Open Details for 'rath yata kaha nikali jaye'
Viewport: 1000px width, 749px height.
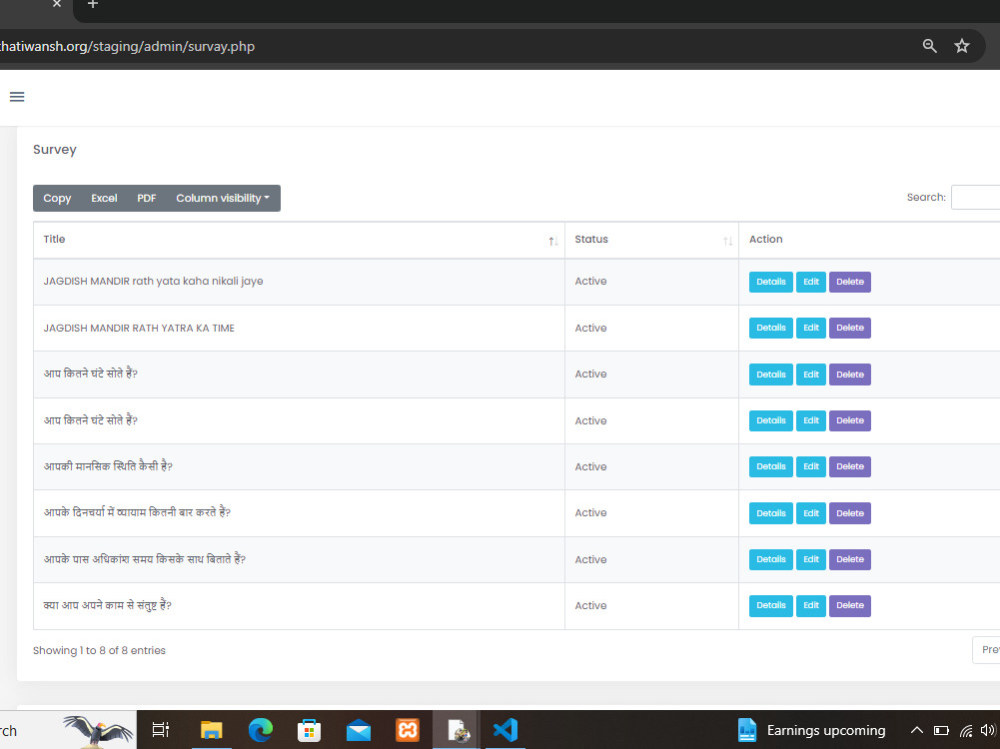tap(770, 281)
